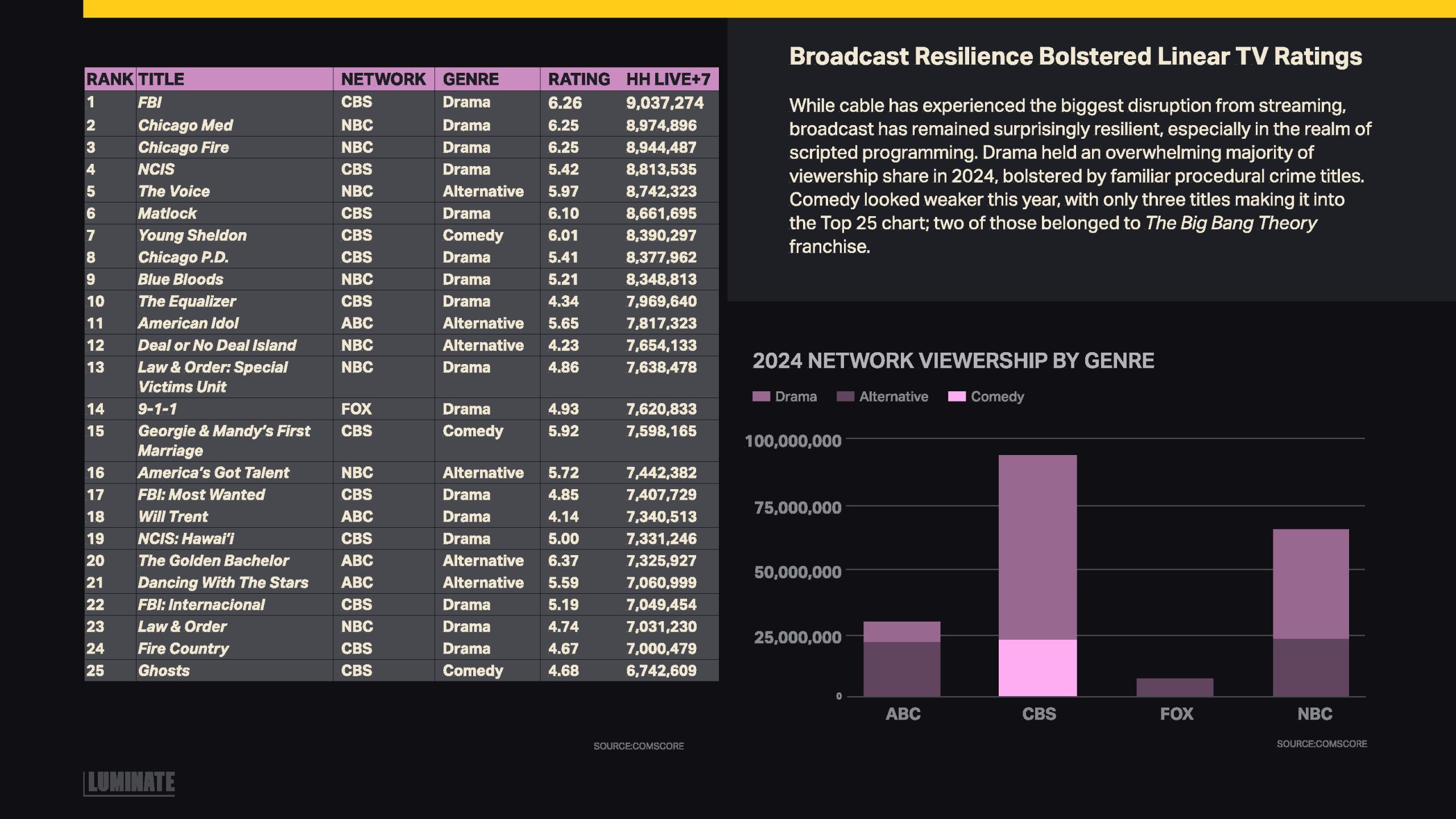
Task: Select the FBI title row
Action: 150,102
